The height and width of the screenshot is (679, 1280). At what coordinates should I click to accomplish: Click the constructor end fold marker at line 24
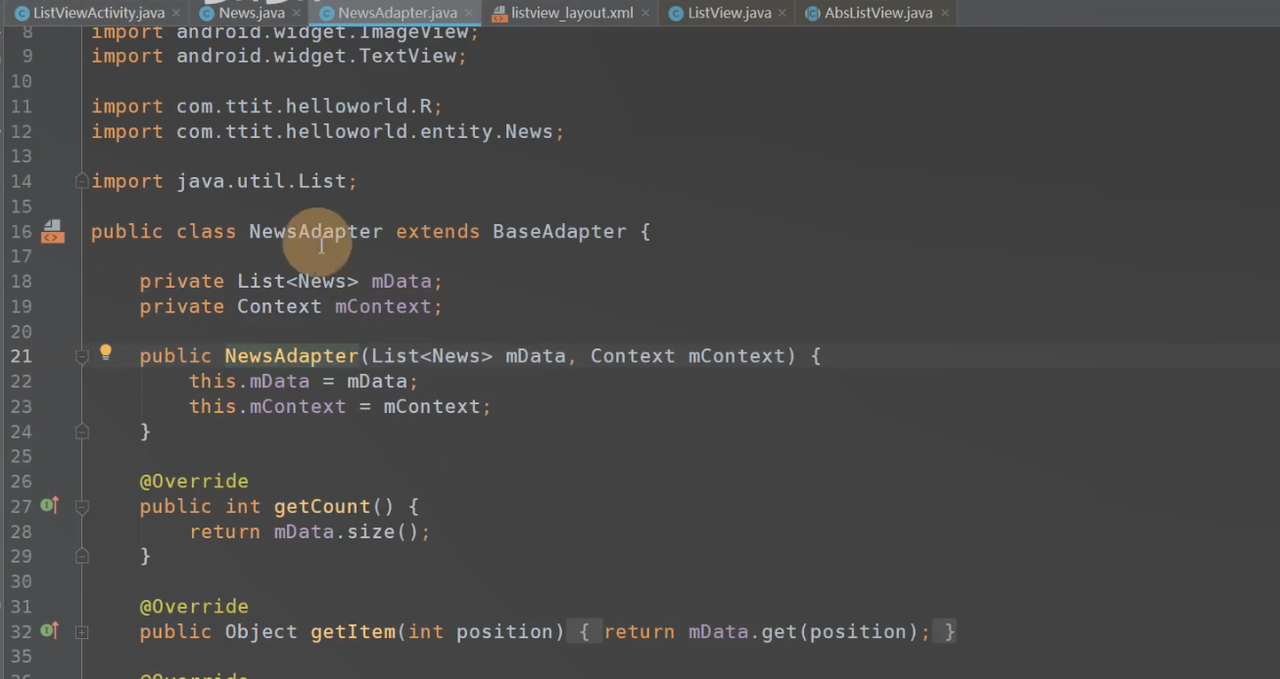pos(82,431)
